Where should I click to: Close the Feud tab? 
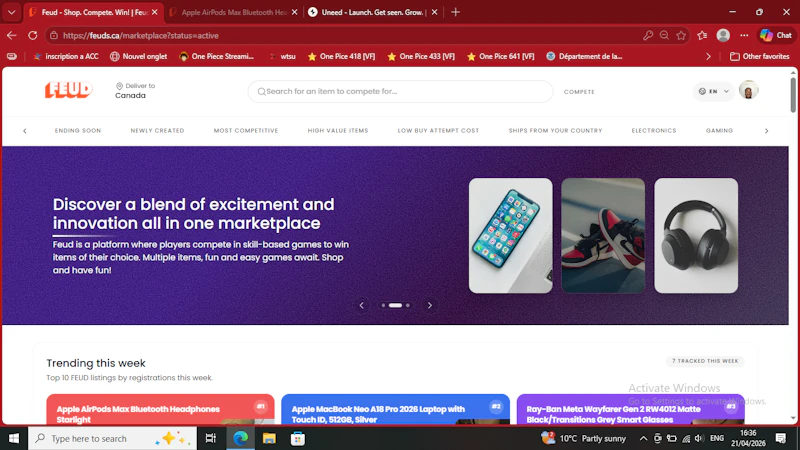[155, 12]
